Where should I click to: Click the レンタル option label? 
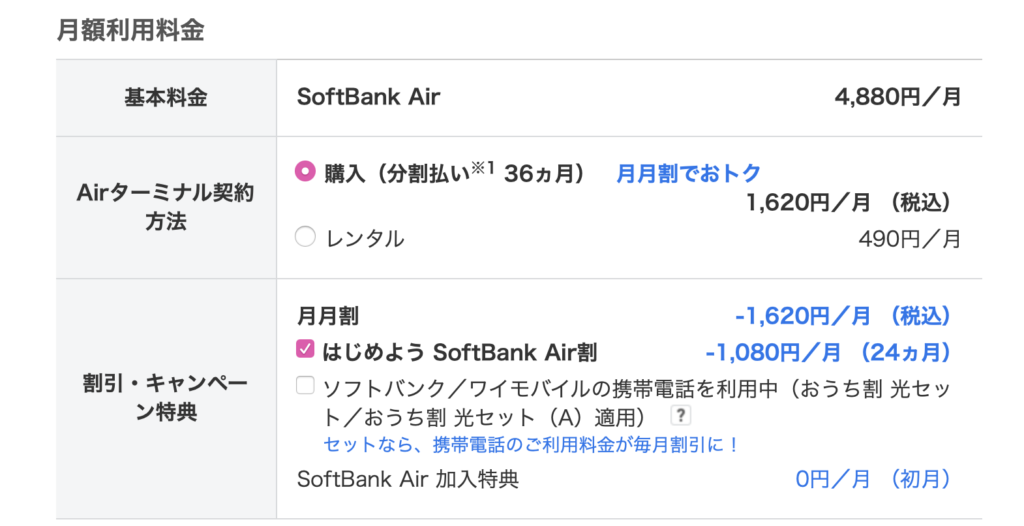pyautogui.click(x=365, y=238)
